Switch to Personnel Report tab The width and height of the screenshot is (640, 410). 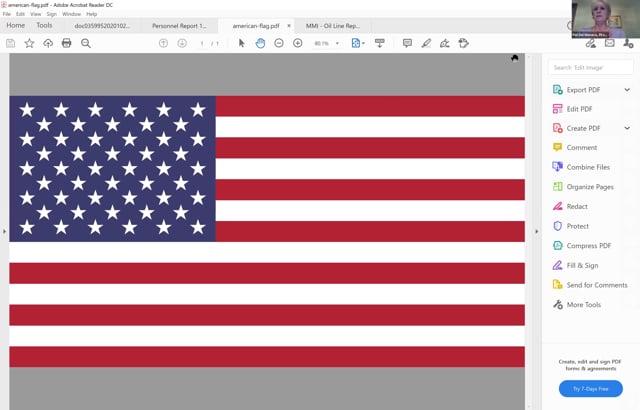click(179, 26)
